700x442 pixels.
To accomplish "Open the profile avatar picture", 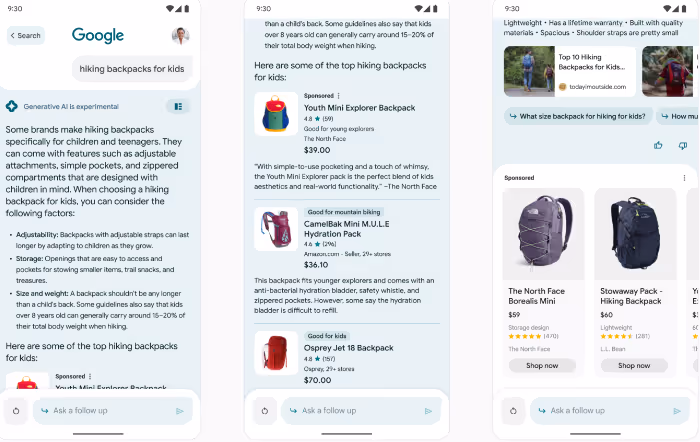I will 180,36.
